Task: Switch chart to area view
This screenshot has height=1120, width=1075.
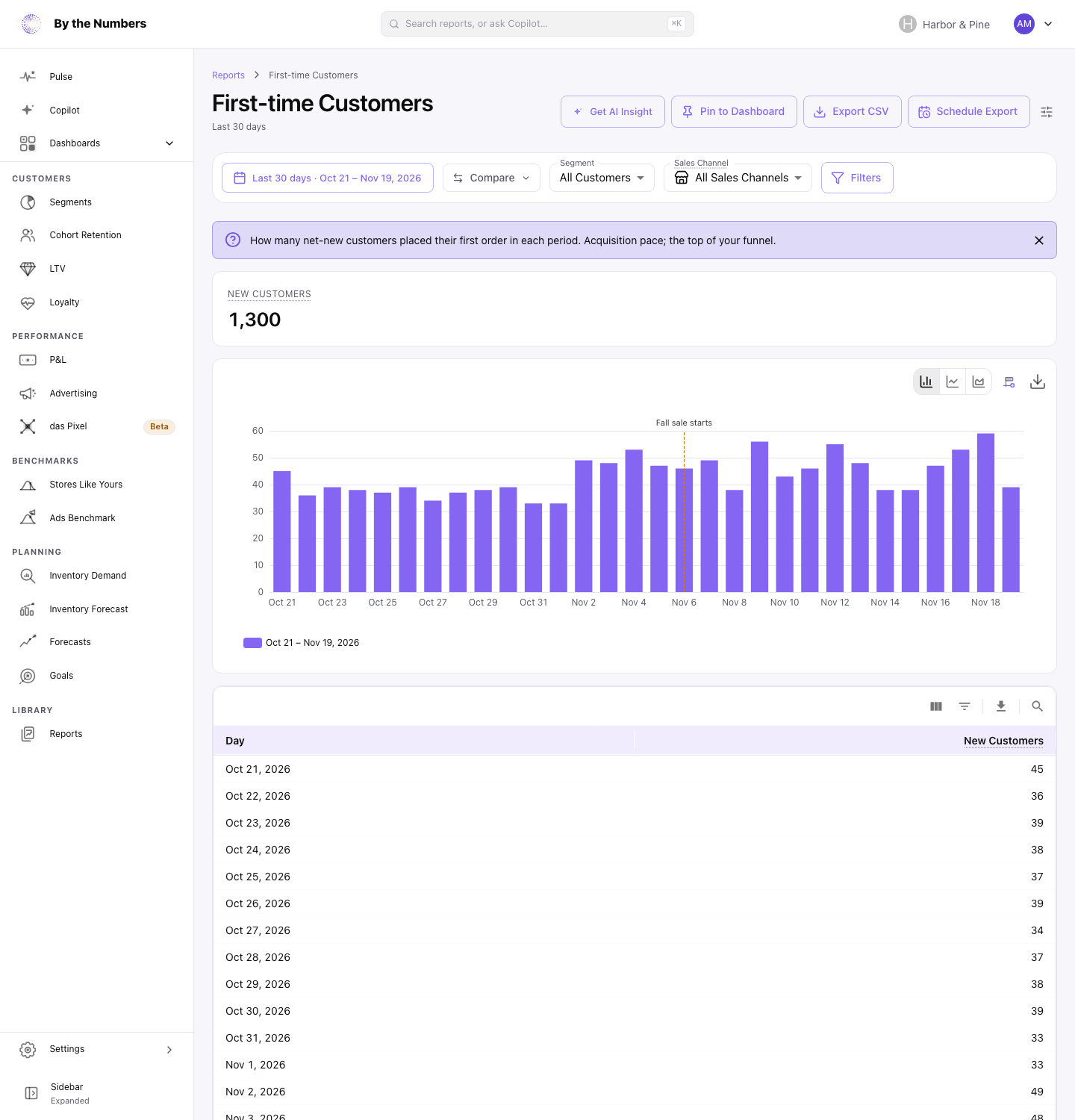Action: [979, 382]
